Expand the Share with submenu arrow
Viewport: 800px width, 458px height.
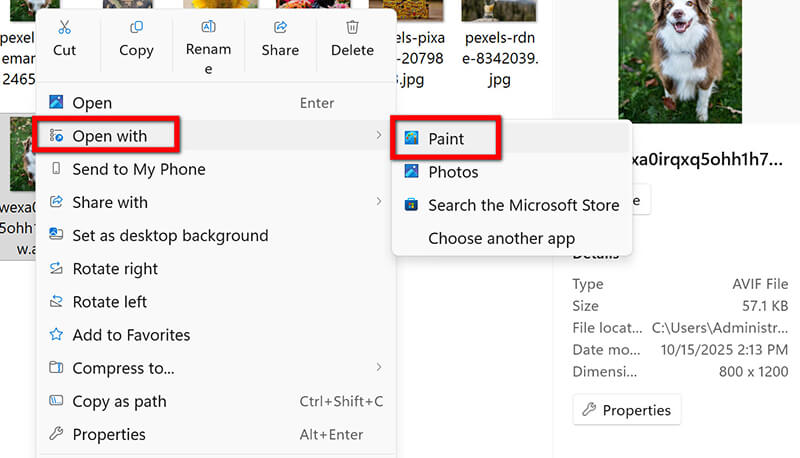pos(378,202)
